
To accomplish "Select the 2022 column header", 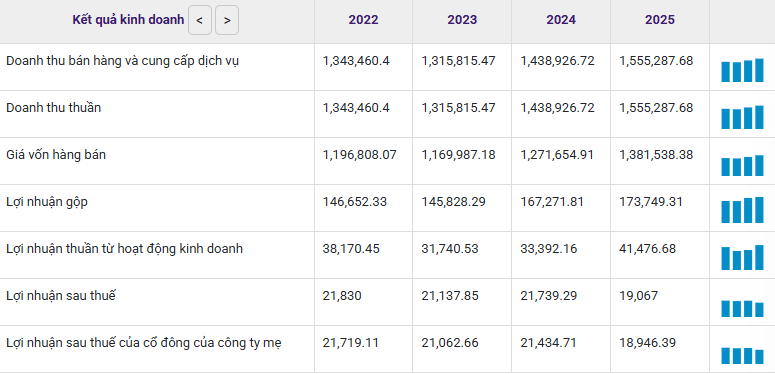I will pos(363,20).
